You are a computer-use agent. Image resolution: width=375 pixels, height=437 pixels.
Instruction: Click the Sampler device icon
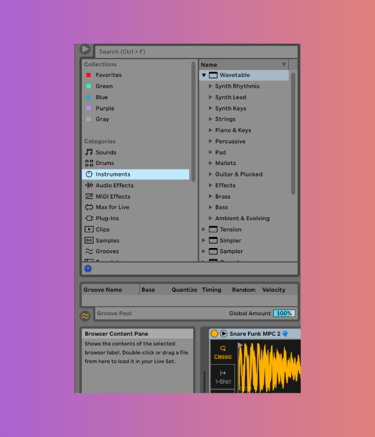213,251
